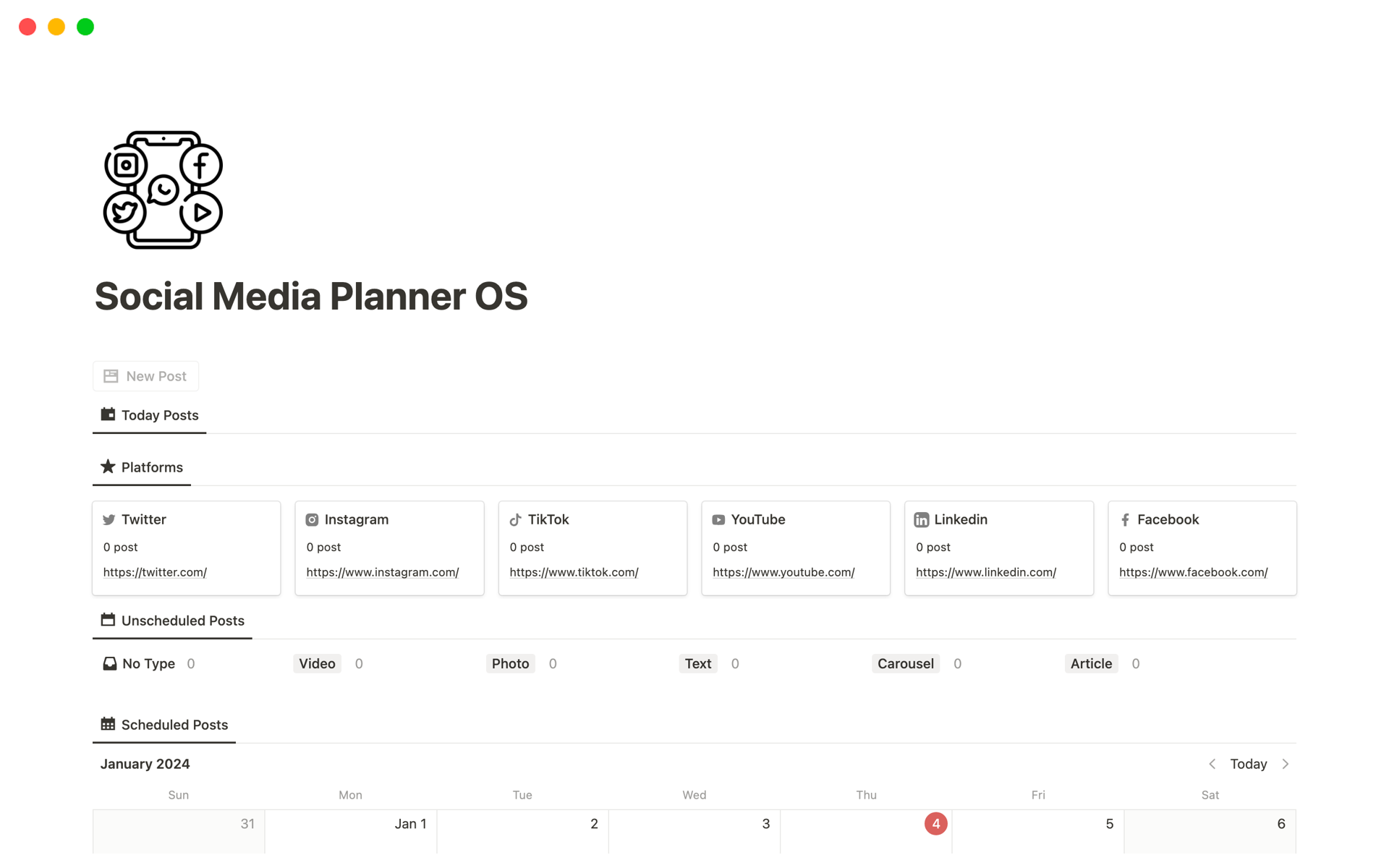
Task: Click the YouTube play icon
Action: tap(718, 519)
